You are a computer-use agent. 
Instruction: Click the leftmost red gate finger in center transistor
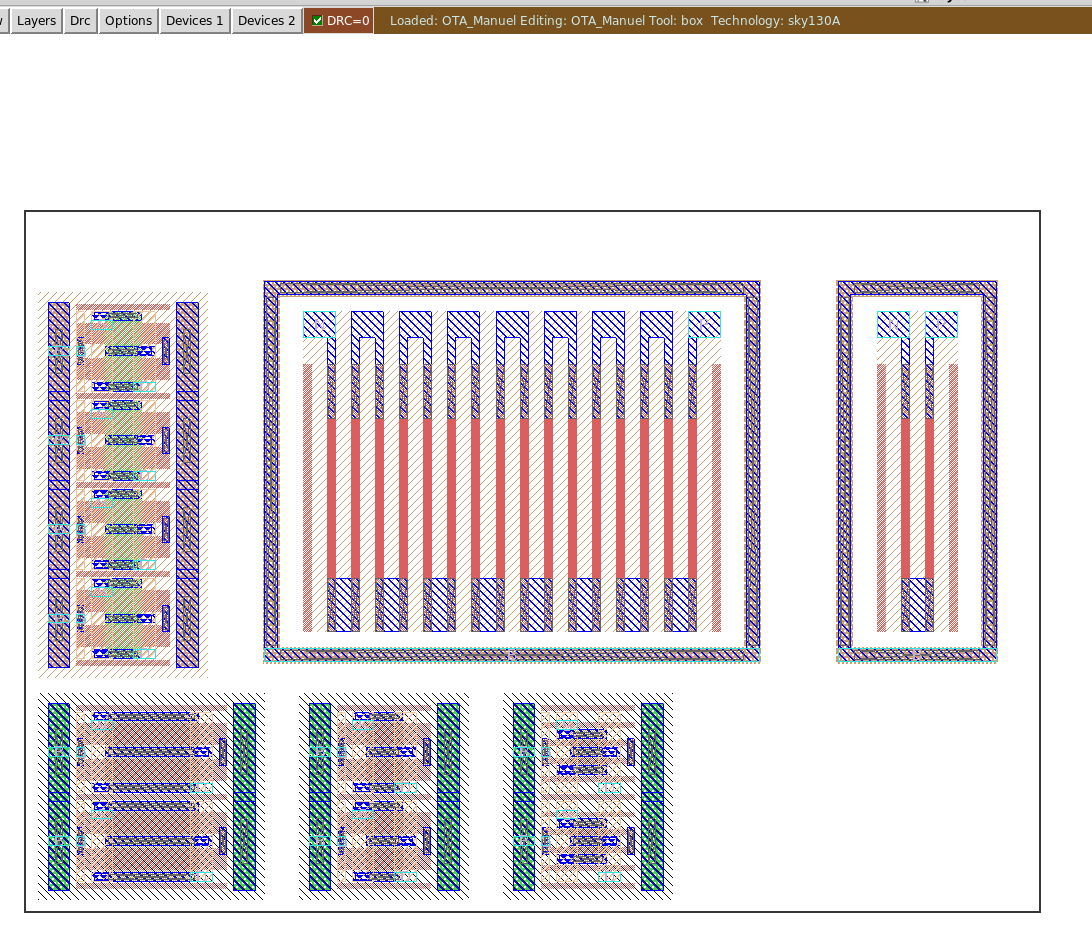[332, 497]
